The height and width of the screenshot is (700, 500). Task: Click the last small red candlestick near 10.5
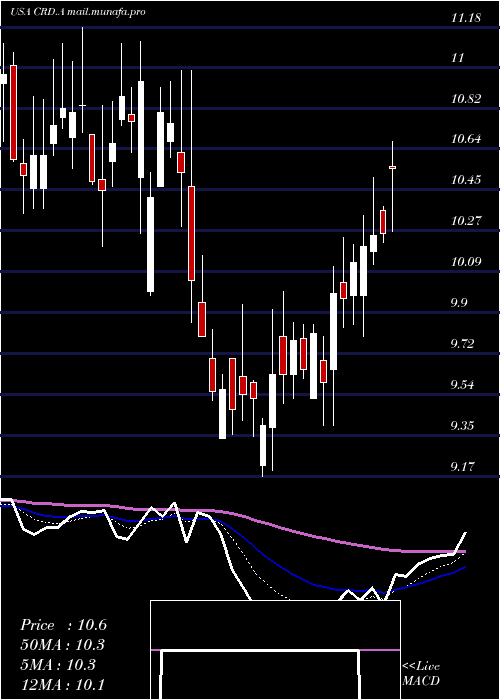point(392,167)
